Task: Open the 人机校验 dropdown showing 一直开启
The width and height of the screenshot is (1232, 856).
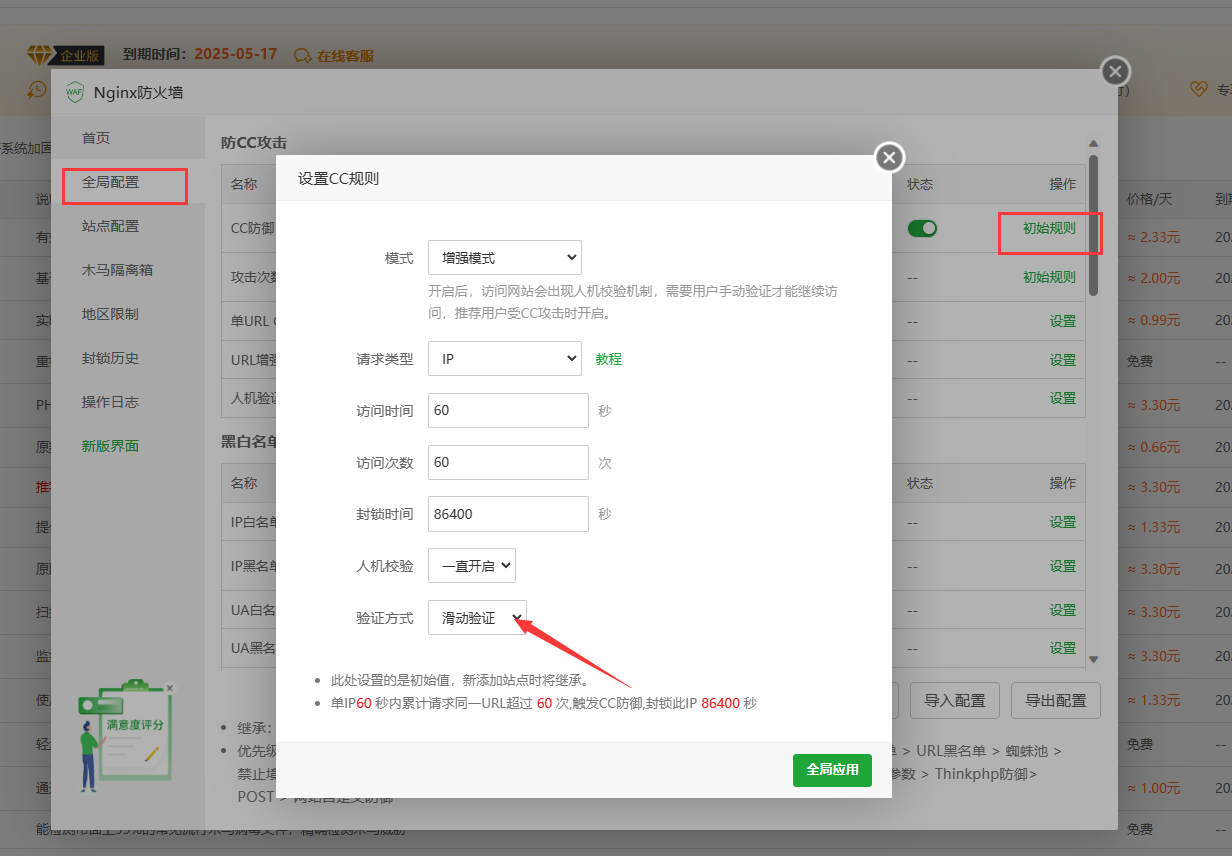Action: pyautogui.click(x=472, y=565)
